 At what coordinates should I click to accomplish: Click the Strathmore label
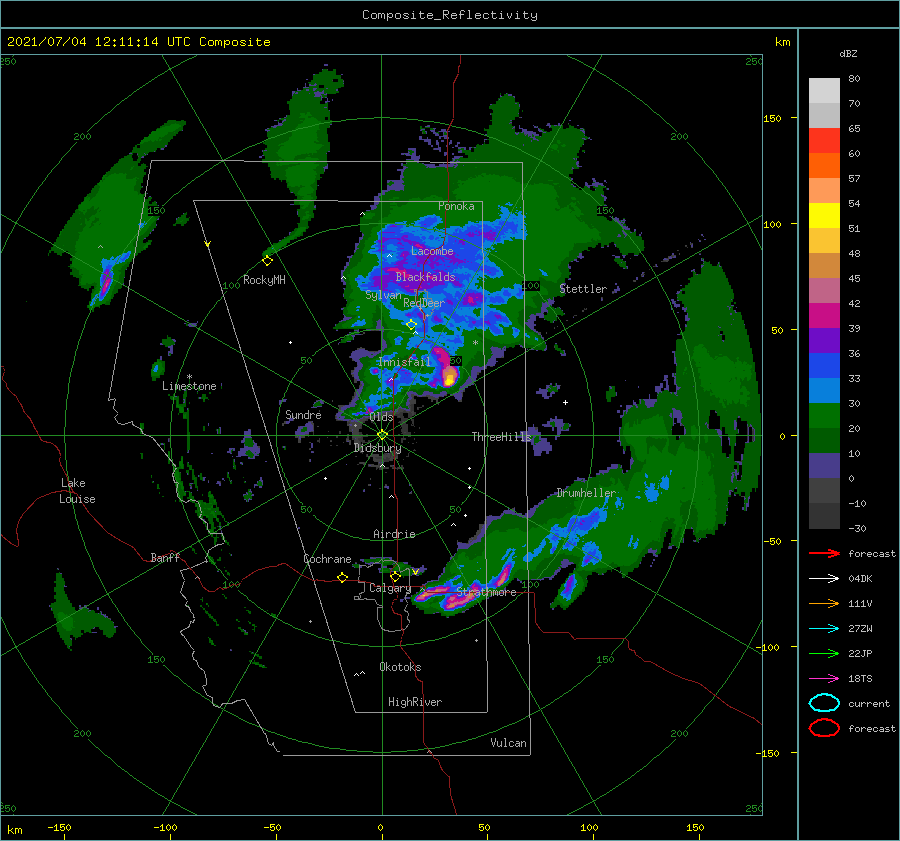coord(486,592)
